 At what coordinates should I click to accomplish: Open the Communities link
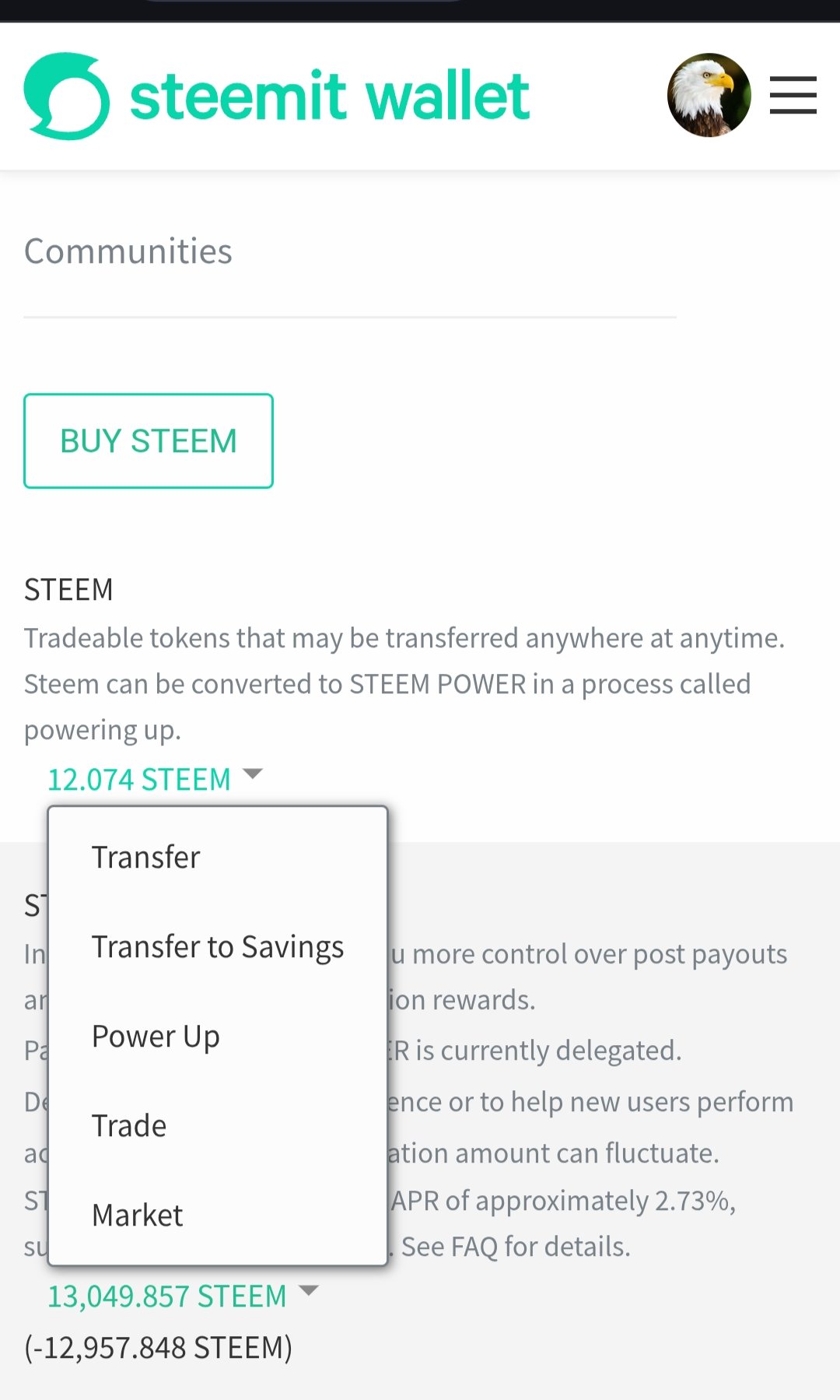point(128,251)
